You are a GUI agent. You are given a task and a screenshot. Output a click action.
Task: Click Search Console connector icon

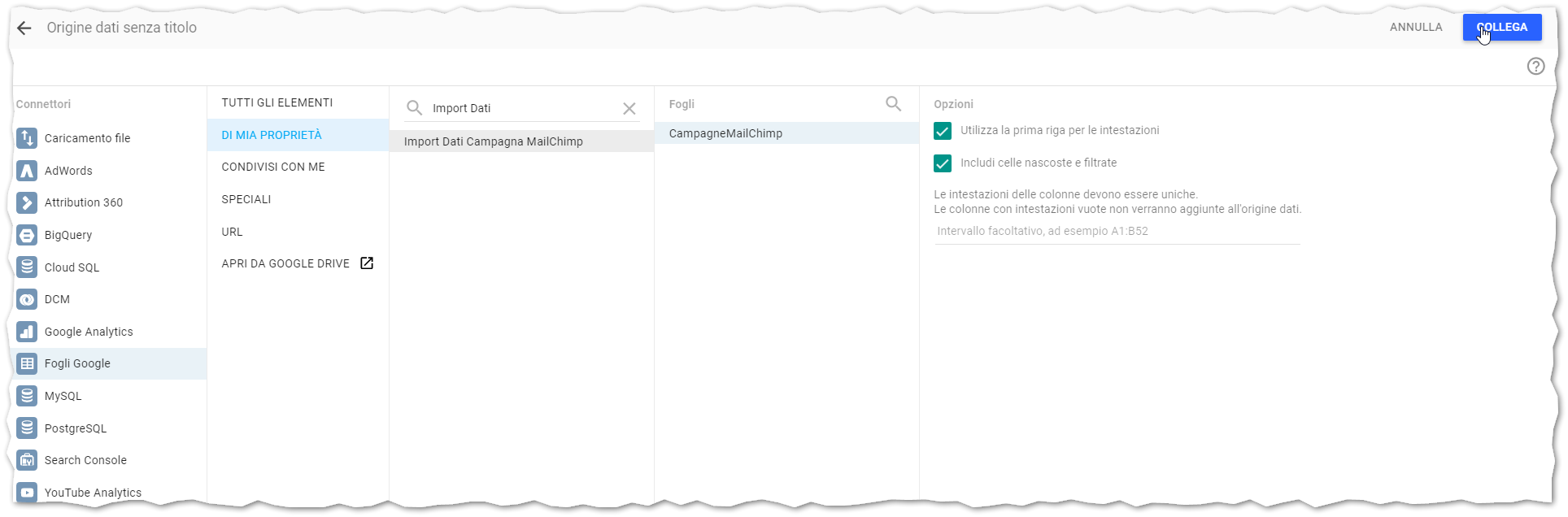point(27,460)
